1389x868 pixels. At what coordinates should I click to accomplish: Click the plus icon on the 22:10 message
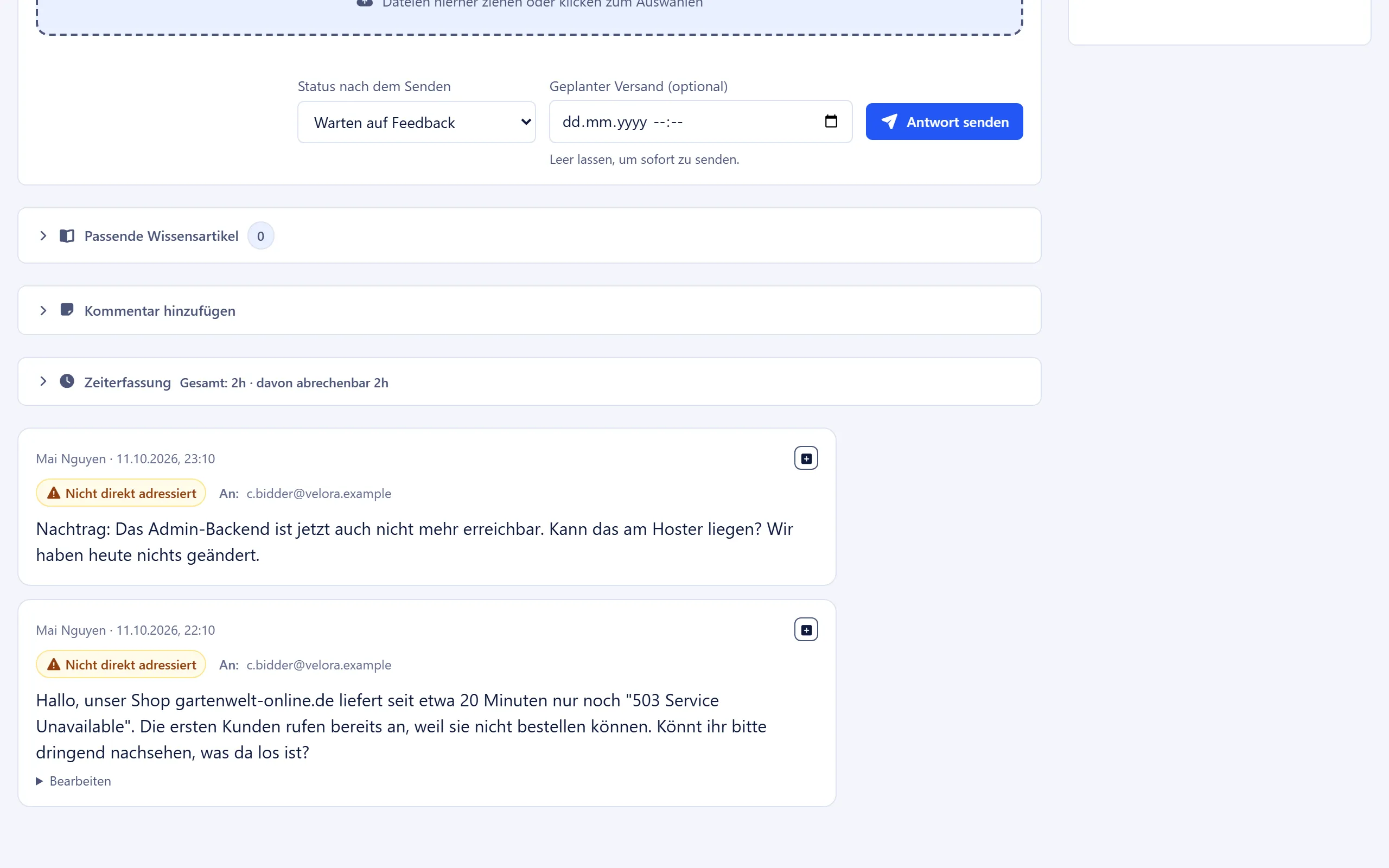(806, 630)
